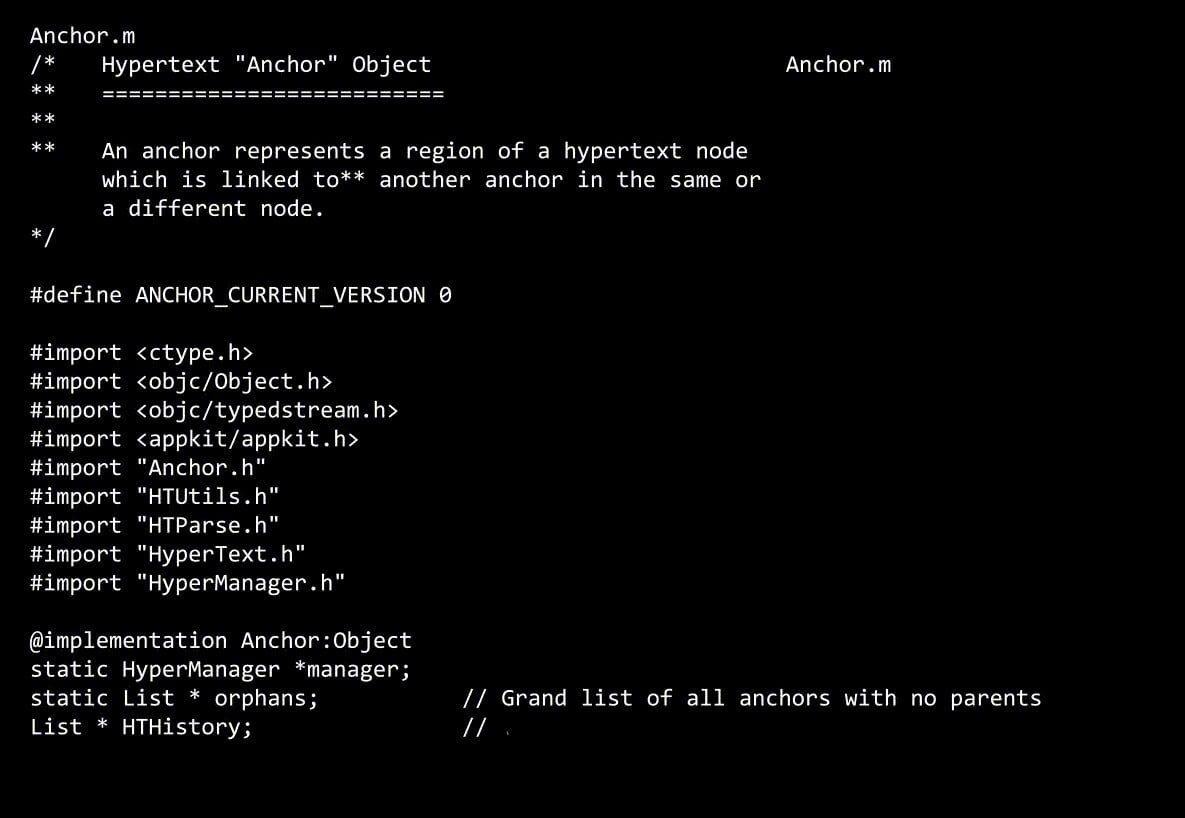Click the "#define ANCHOR_CURRENT_VERSION 0" line
Viewport: 1185px width, 818px height.
tap(240, 295)
